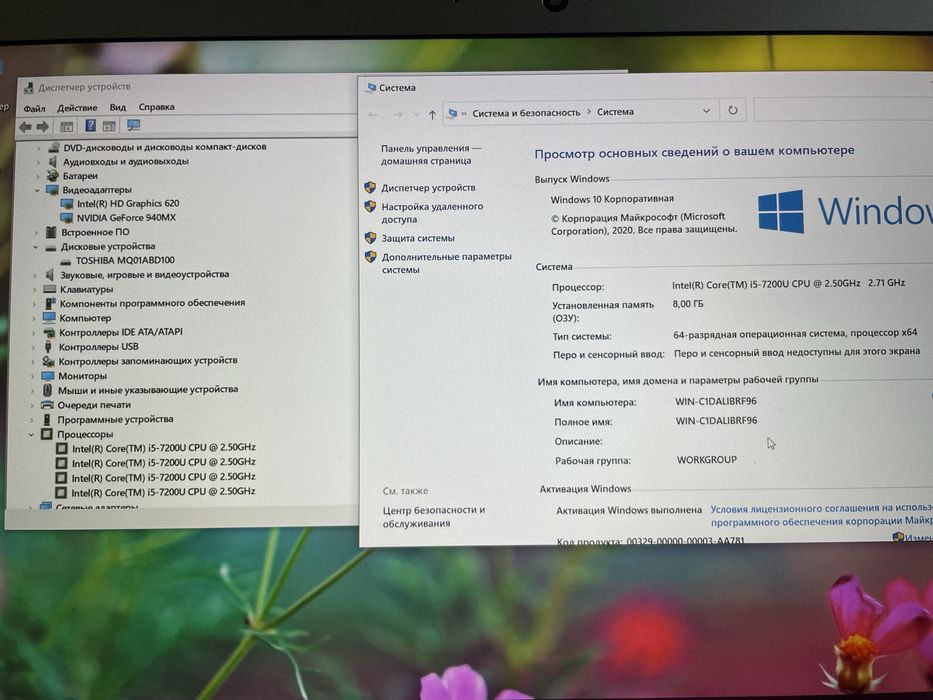Image resolution: width=933 pixels, height=700 pixels.
Task: Collapse the Процессоры node
Action: point(31,435)
